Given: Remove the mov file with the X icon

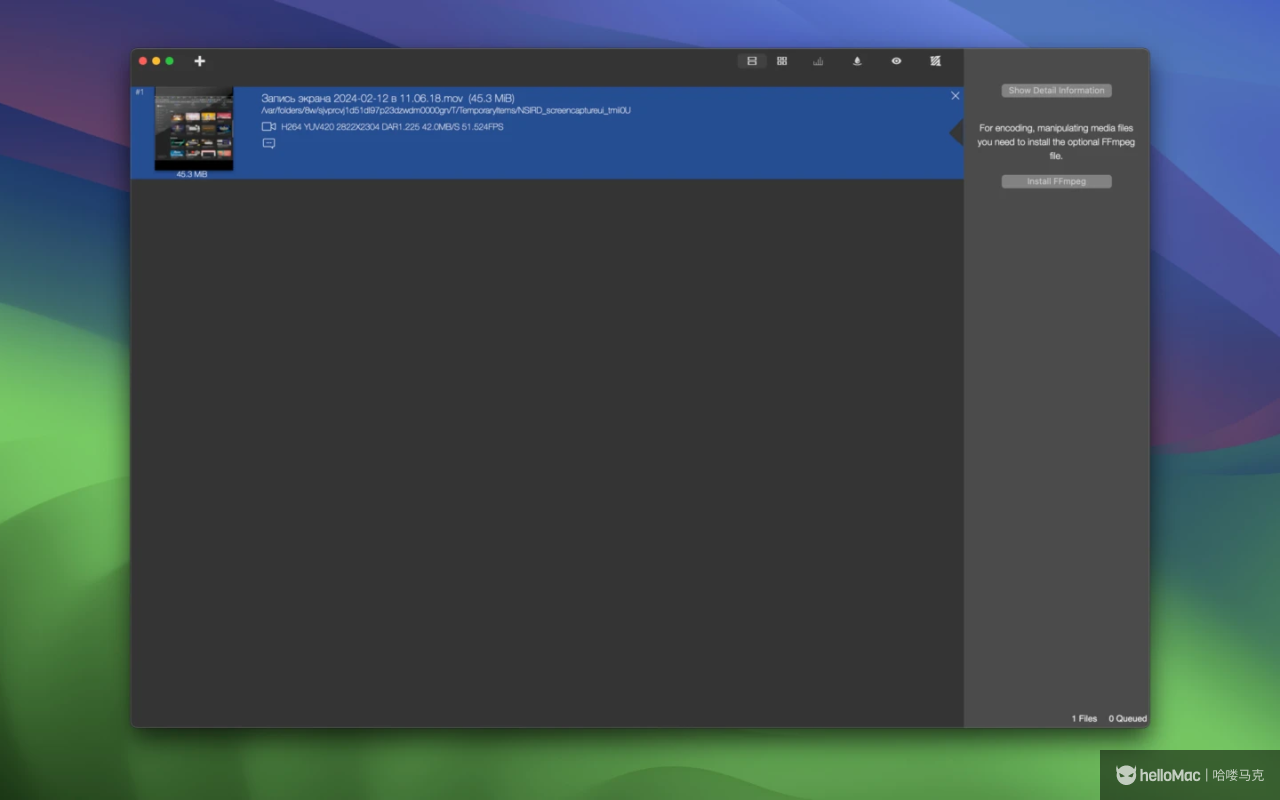Looking at the screenshot, I should 955,96.
